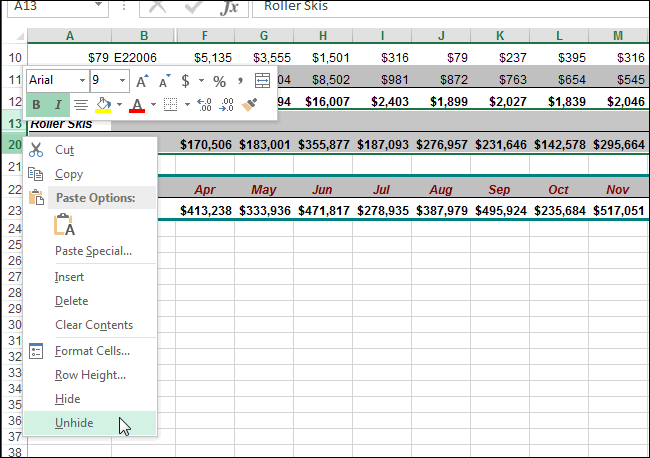Choose Clear Contents from context menu
Image resolution: width=650 pixels, height=458 pixels.
pos(90,325)
